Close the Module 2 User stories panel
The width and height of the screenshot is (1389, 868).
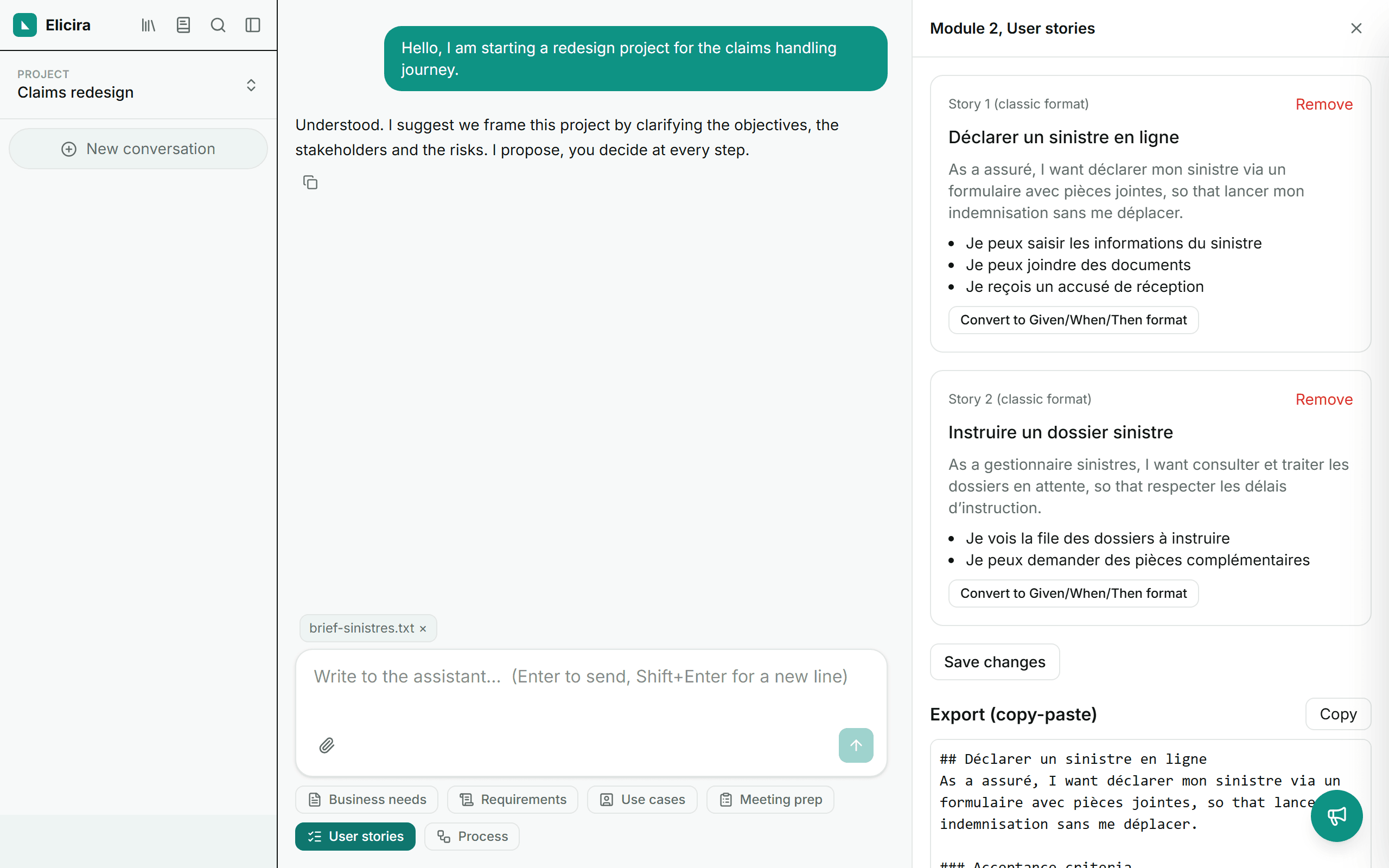tap(1356, 28)
